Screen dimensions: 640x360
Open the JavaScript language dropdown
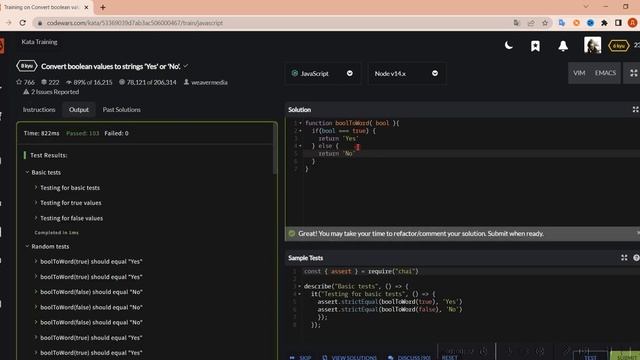click(x=322, y=73)
